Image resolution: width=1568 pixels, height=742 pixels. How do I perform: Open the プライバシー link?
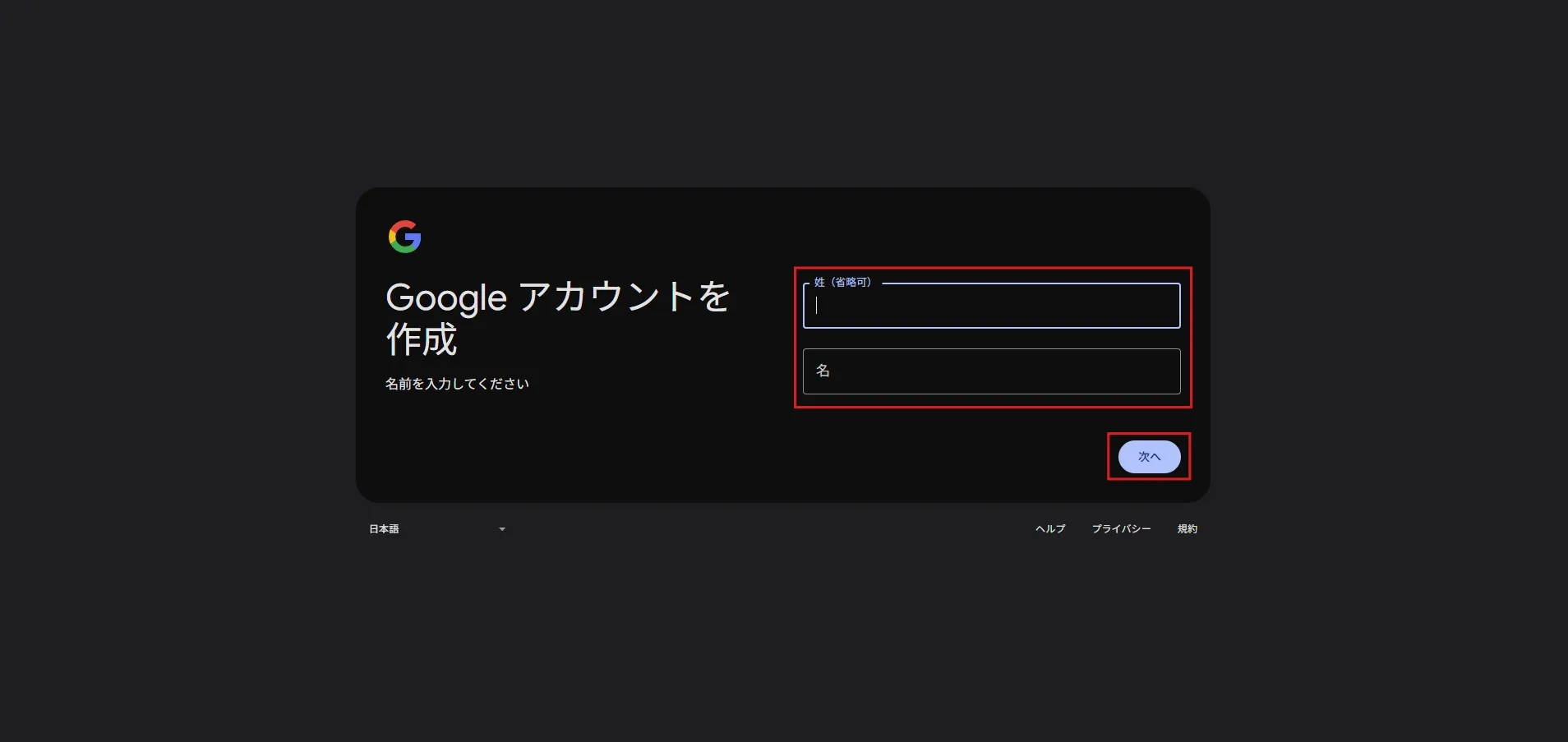click(x=1121, y=529)
